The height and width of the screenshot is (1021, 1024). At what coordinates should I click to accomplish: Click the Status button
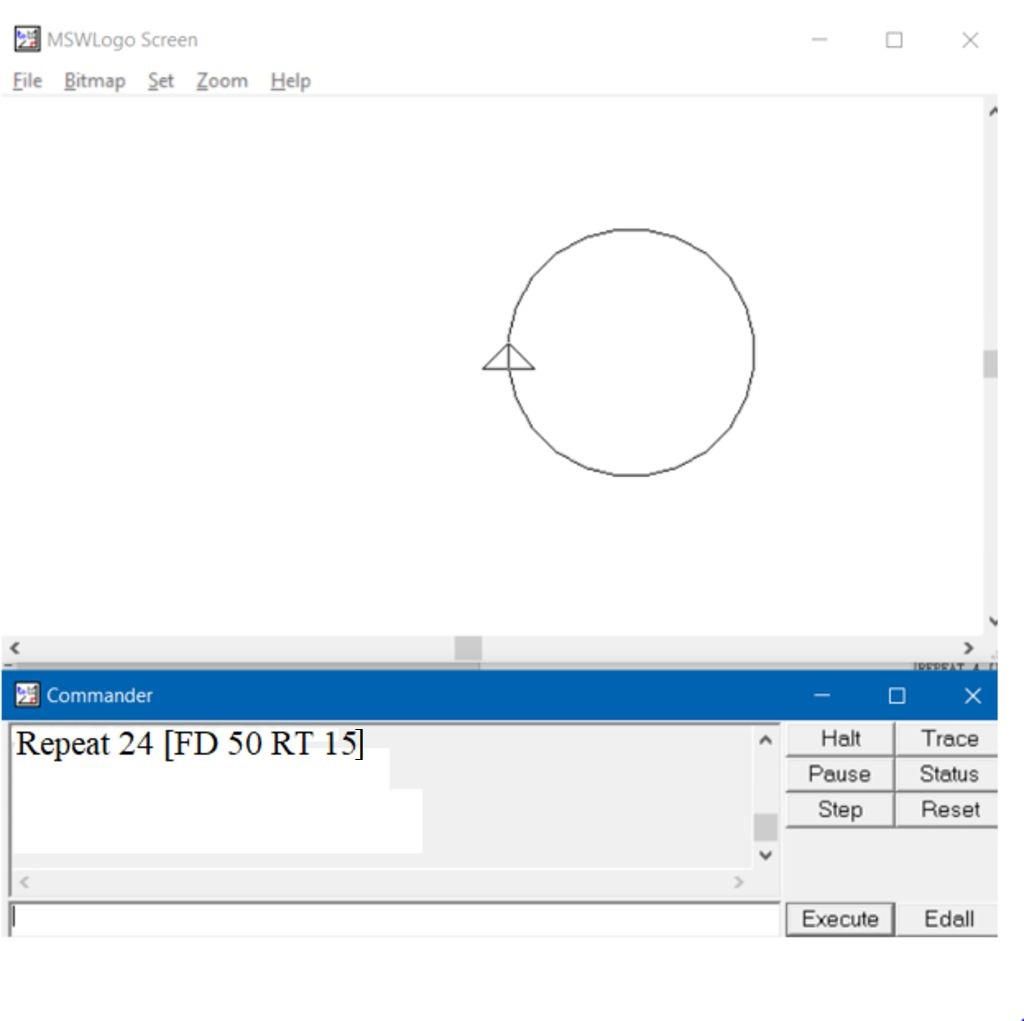pos(949,774)
